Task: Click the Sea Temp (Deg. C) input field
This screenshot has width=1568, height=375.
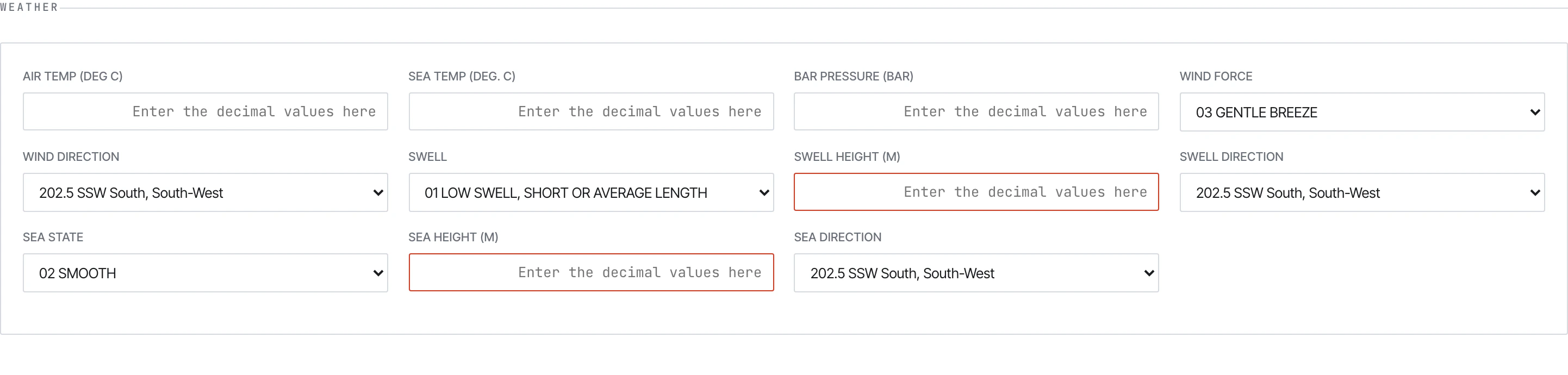Action: pyautogui.click(x=591, y=111)
